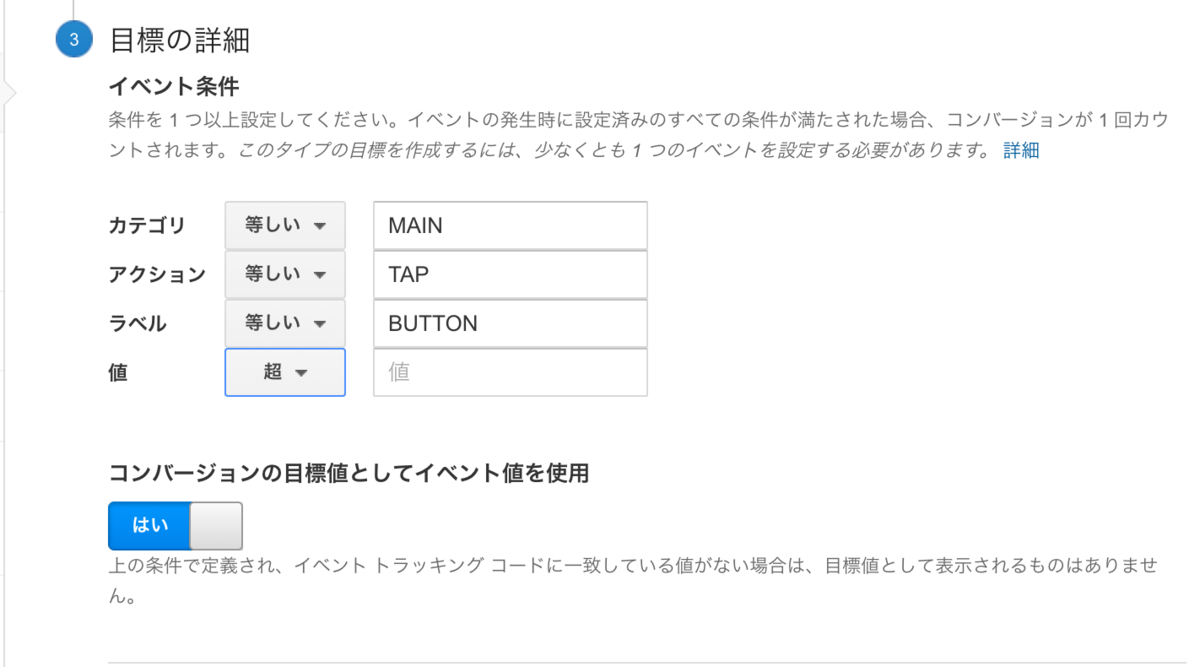
Task: Click the left-edge step pointer arrow
Action: coord(11,93)
